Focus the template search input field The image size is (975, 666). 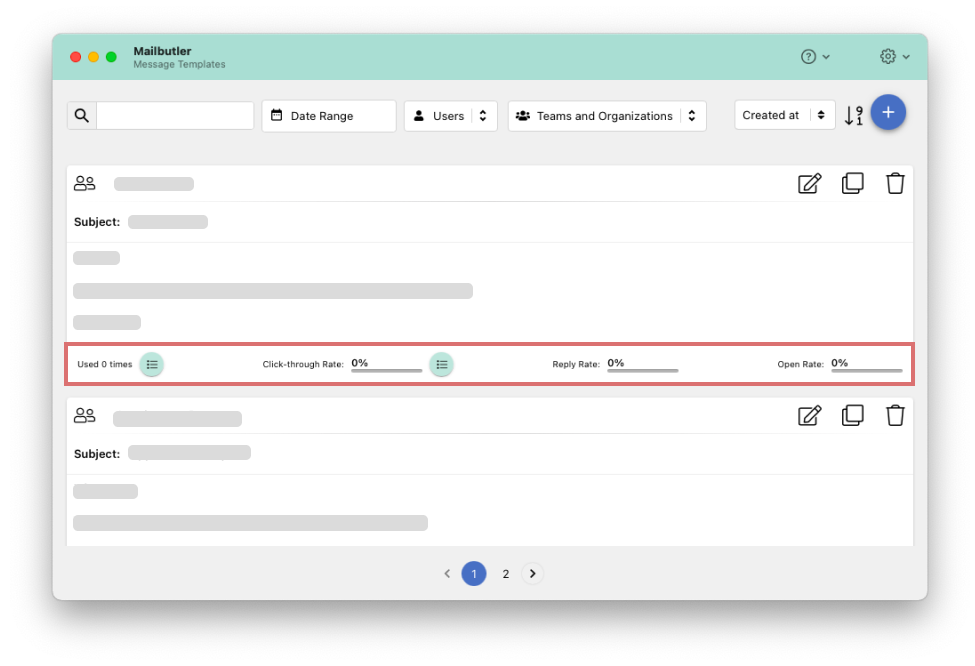tap(175, 116)
